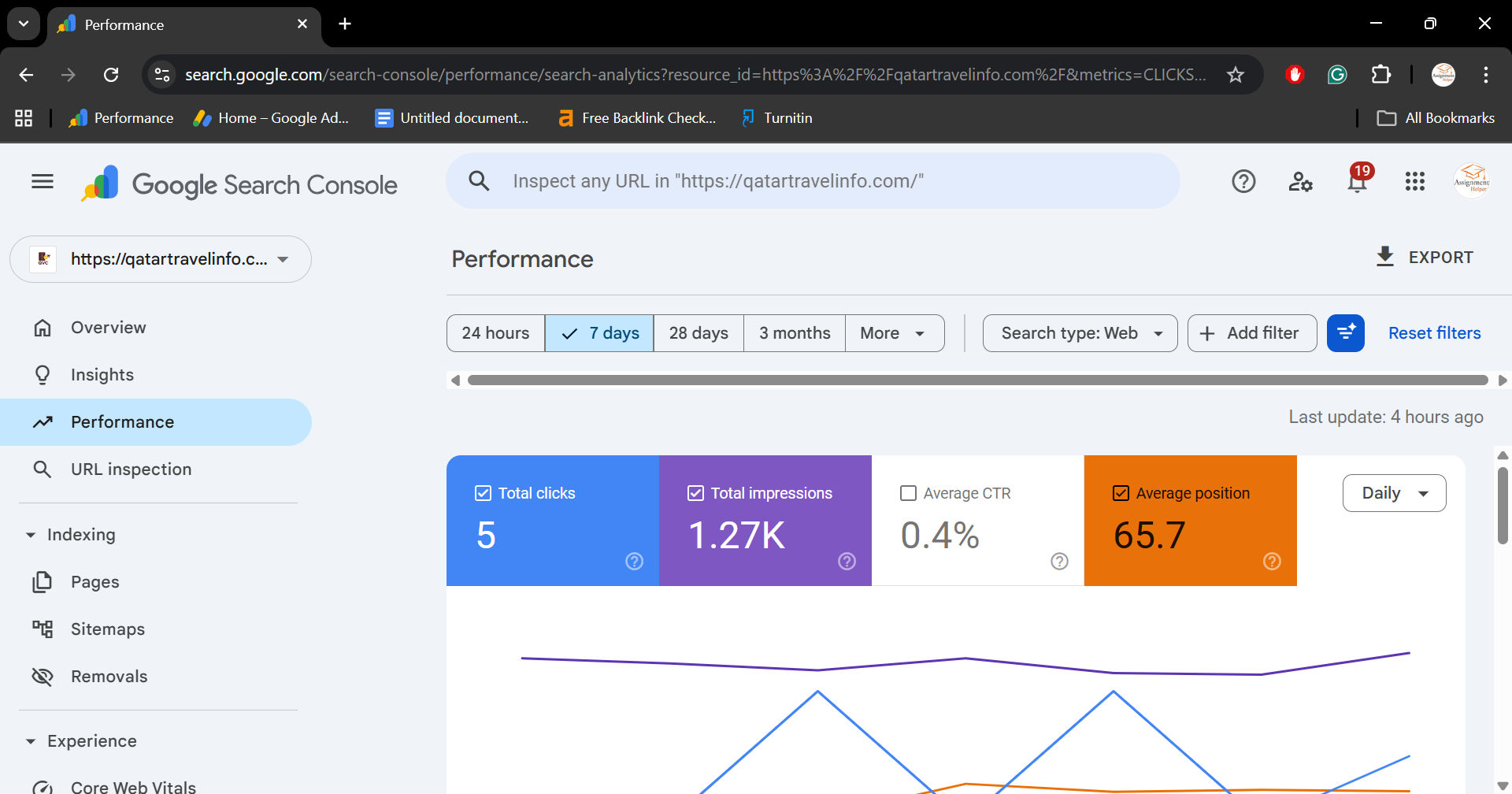Go to Overview in the sidebar

(x=156, y=328)
